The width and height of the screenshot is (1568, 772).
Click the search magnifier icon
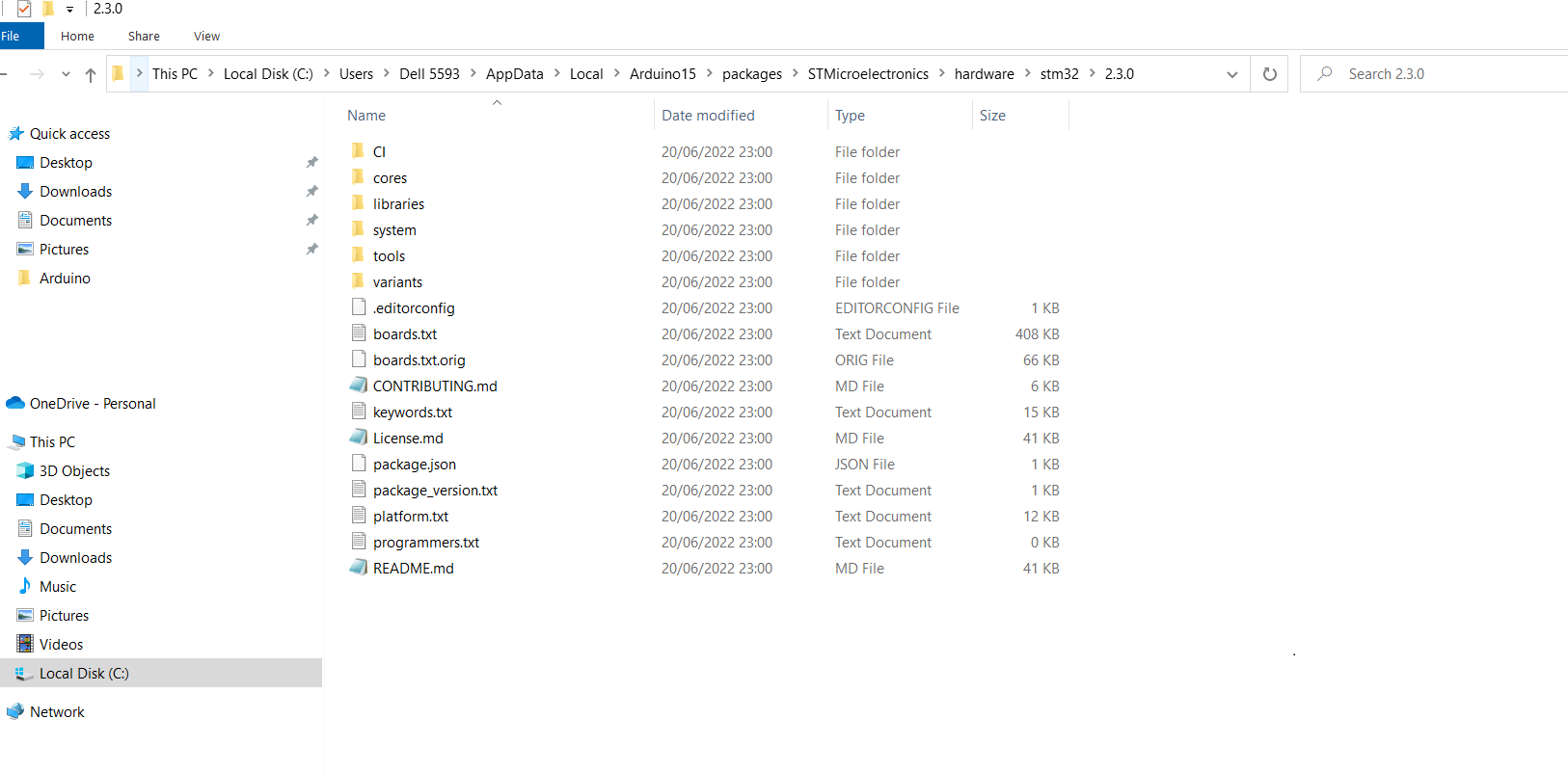click(1325, 73)
